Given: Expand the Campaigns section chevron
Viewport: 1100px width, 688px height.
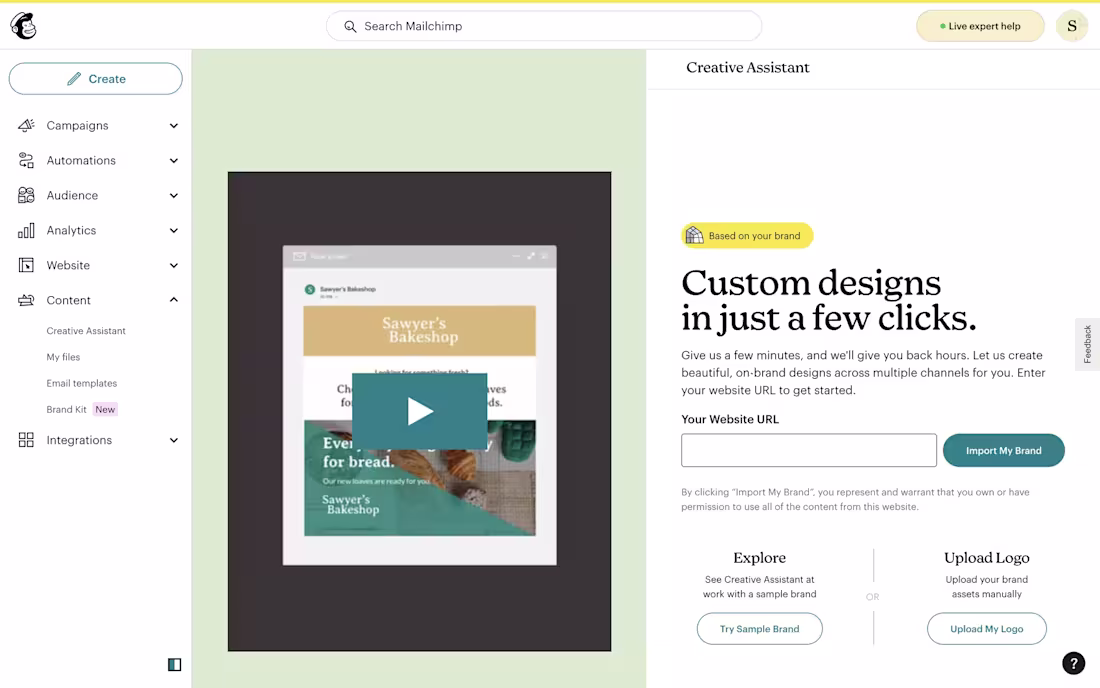Looking at the screenshot, I should click(172, 125).
